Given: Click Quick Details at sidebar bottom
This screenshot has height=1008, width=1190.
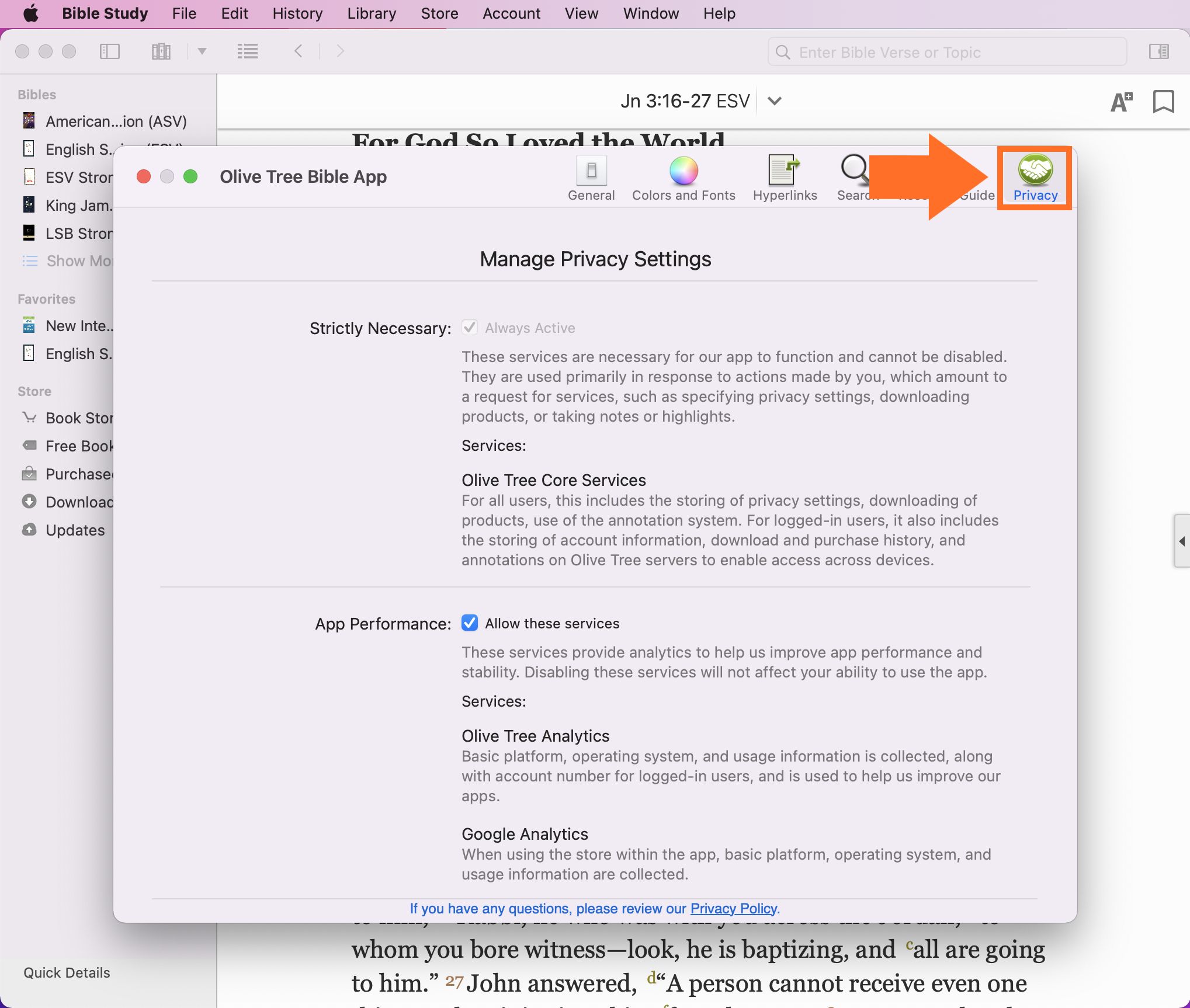Looking at the screenshot, I should [67, 972].
